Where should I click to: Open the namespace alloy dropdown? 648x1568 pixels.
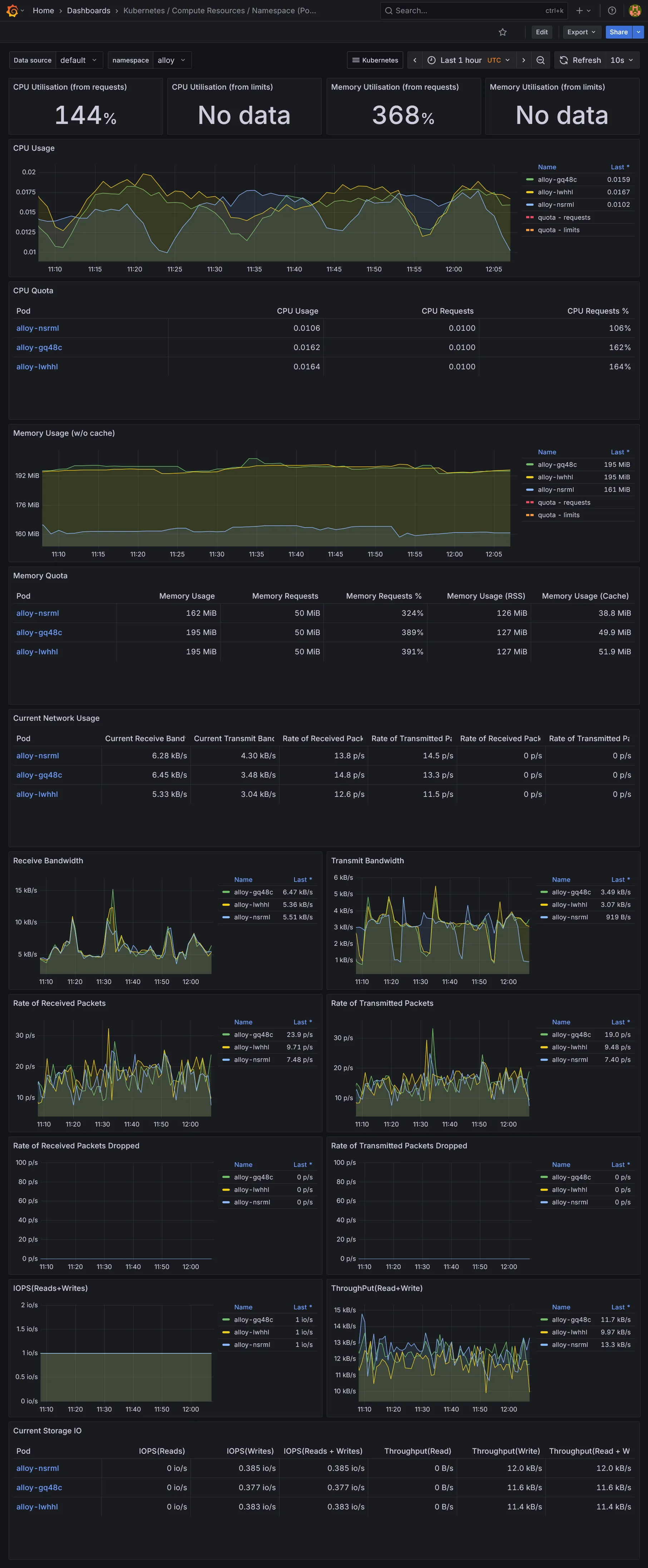coord(170,60)
